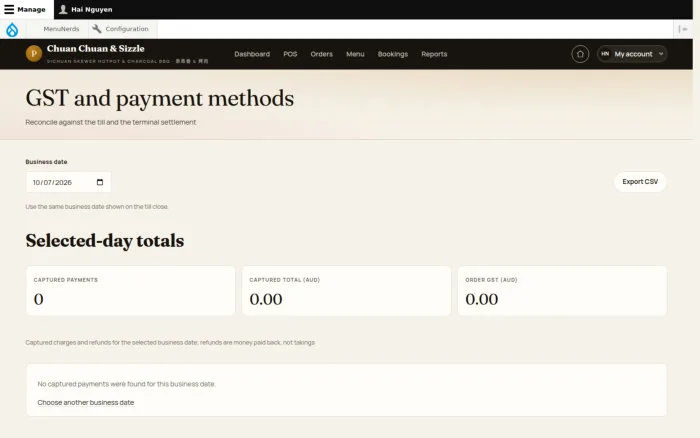Select the Captured Payments card value 0
Screen dimensions: 700x438
[x=38, y=299]
